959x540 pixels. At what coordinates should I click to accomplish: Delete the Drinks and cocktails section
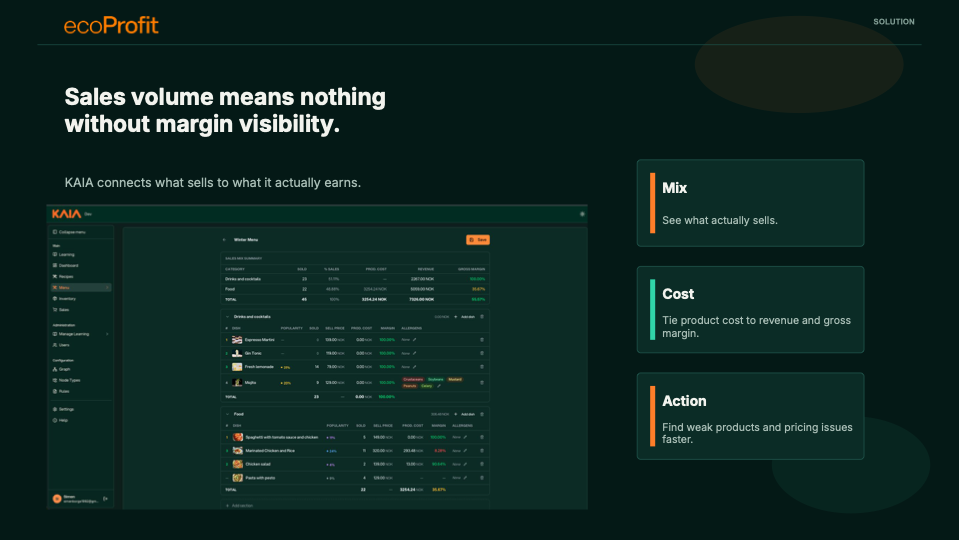(x=482, y=317)
